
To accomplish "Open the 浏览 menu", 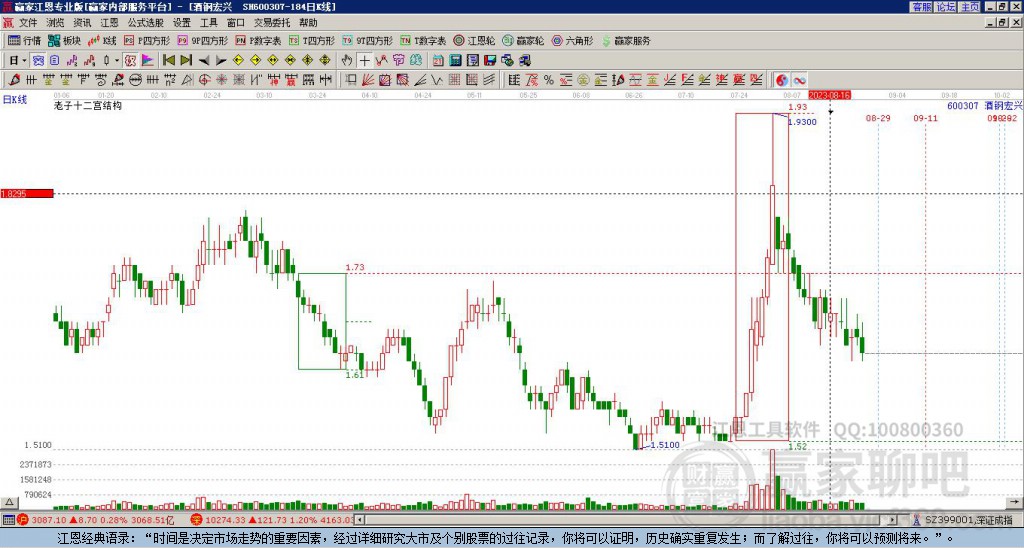I will click(55, 23).
